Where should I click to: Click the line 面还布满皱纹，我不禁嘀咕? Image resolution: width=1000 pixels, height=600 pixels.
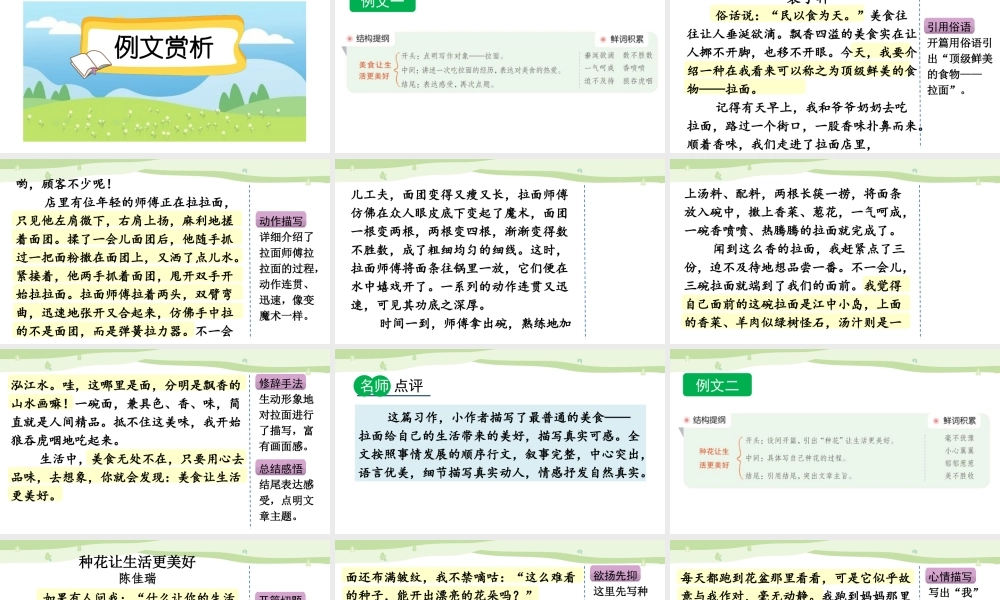pyautogui.click(x=460, y=578)
